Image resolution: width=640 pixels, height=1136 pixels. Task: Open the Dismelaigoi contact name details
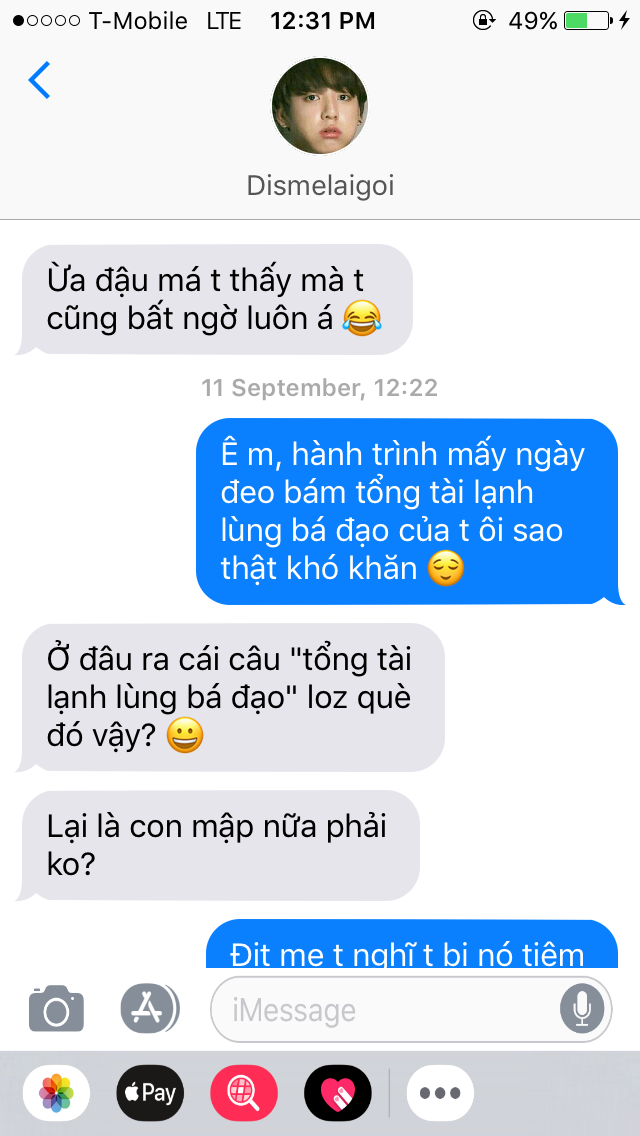click(320, 186)
